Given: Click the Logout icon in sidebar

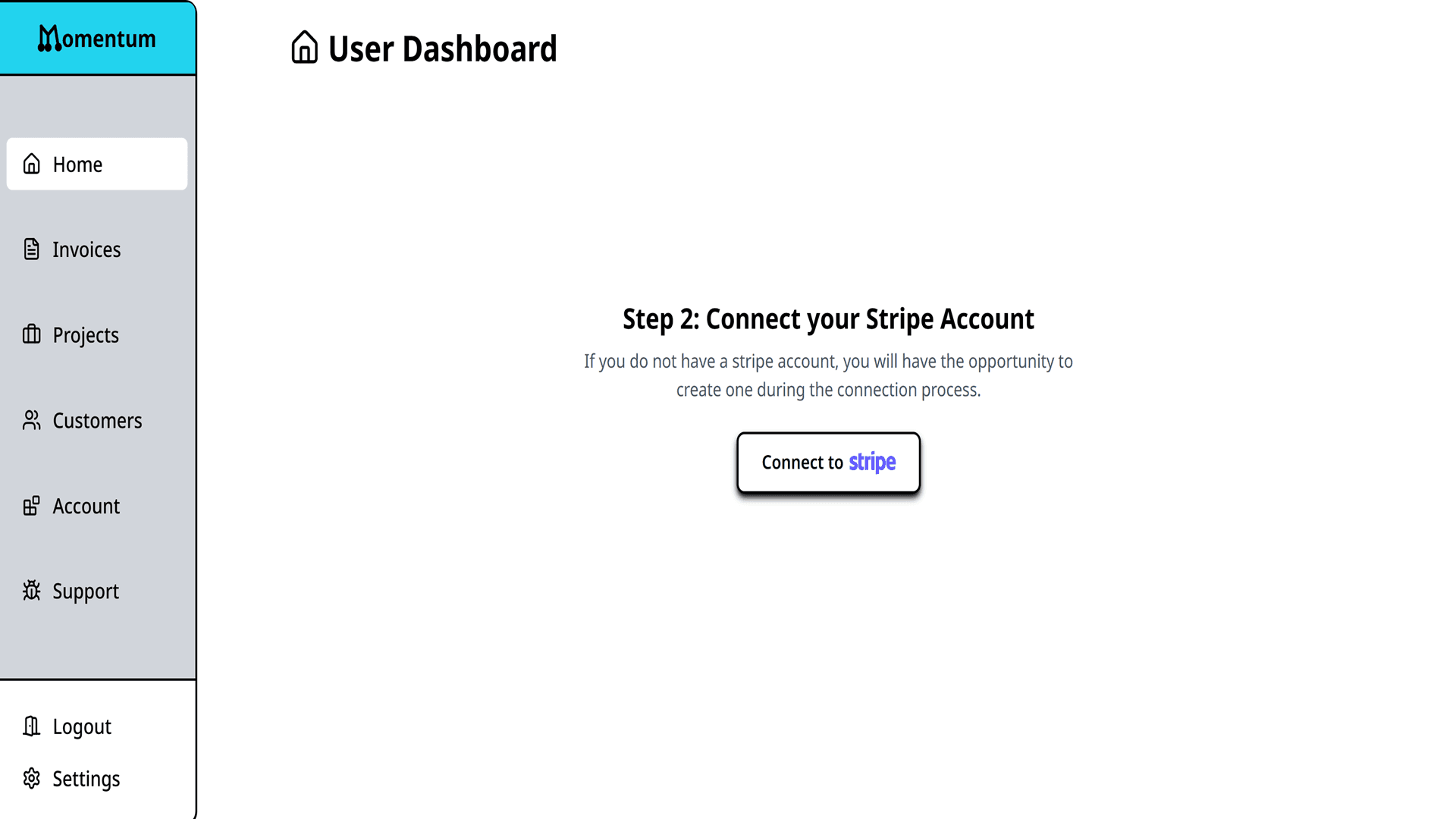Looking at the screenshot, I should pyautogui.click(x=32, y=726).
